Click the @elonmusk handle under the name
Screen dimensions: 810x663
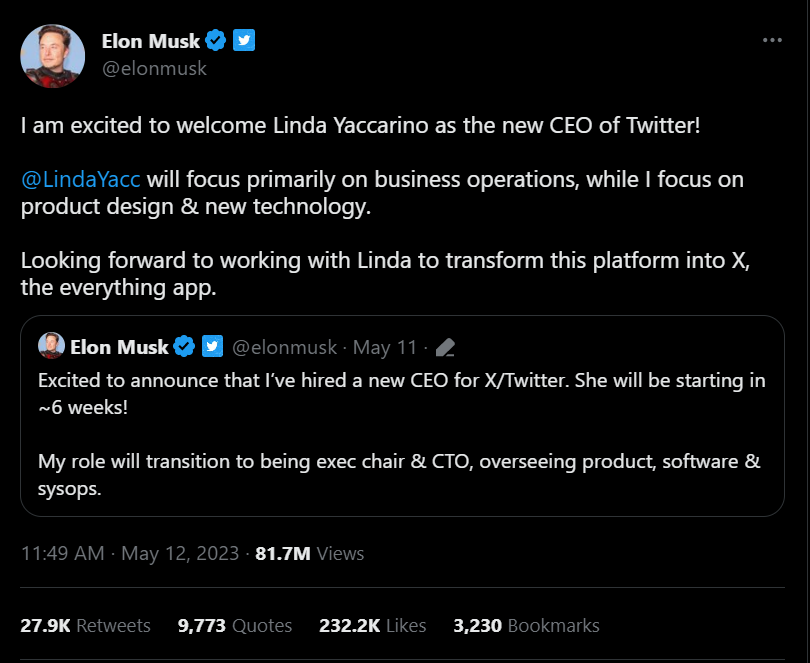(155, 69)
